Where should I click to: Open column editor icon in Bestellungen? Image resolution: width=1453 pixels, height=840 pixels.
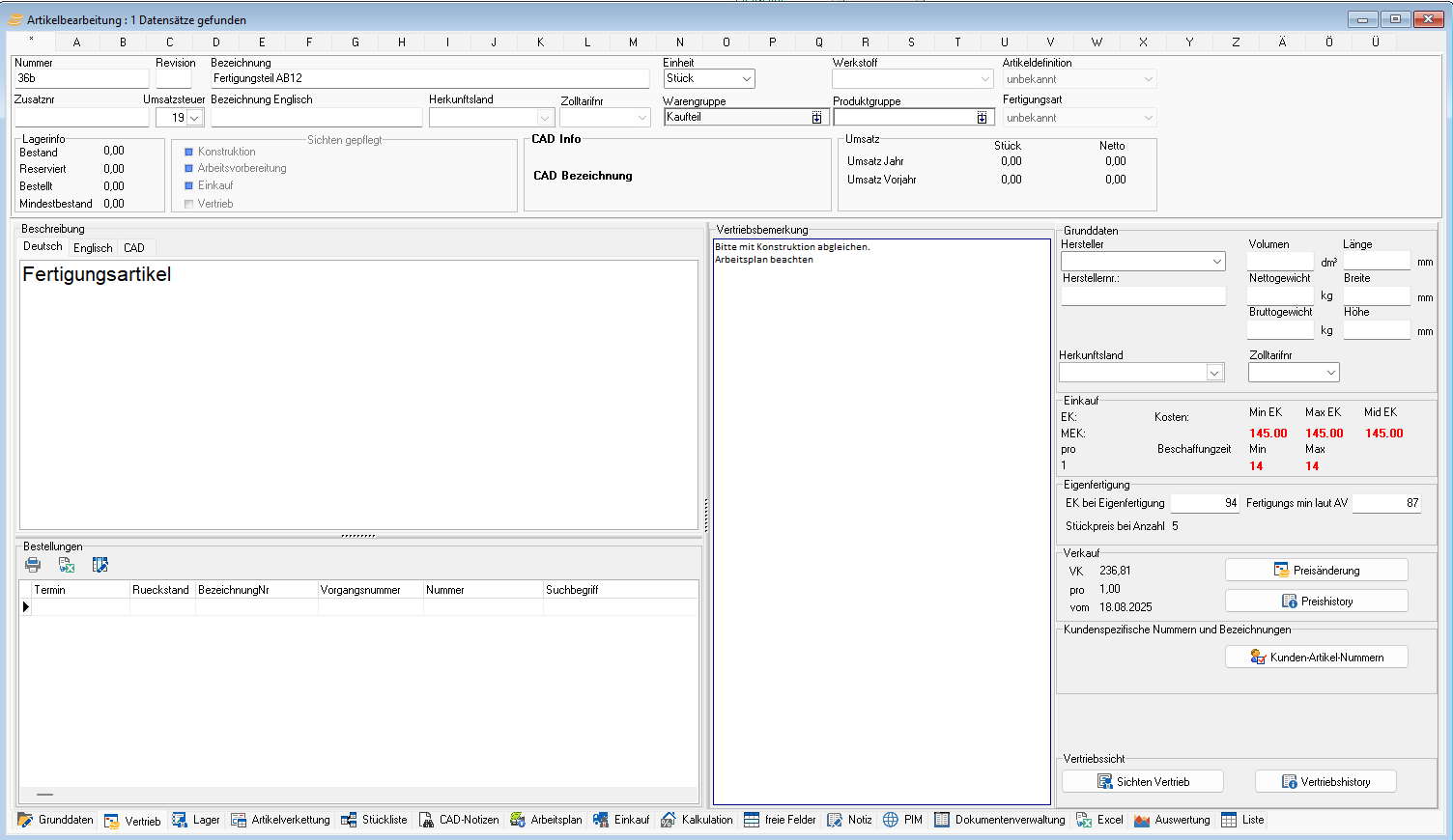point(100,565)
